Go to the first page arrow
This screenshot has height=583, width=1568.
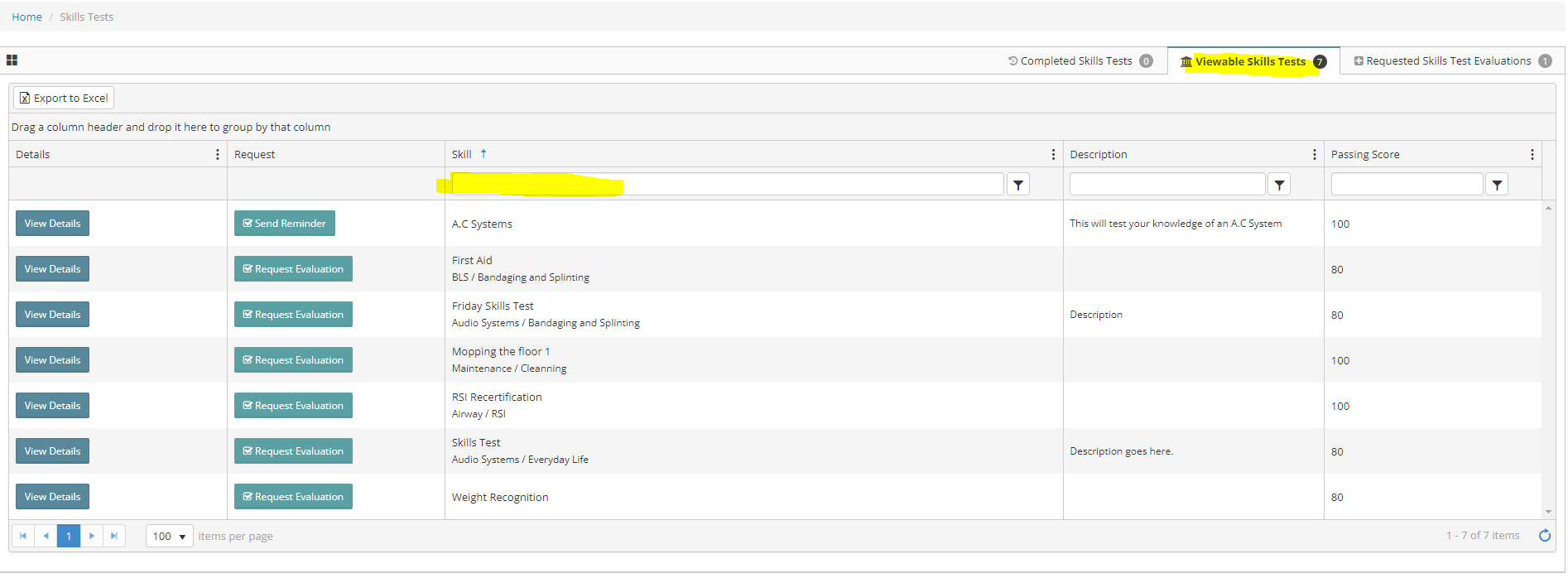pyautogui.click(x=23, y=536)
